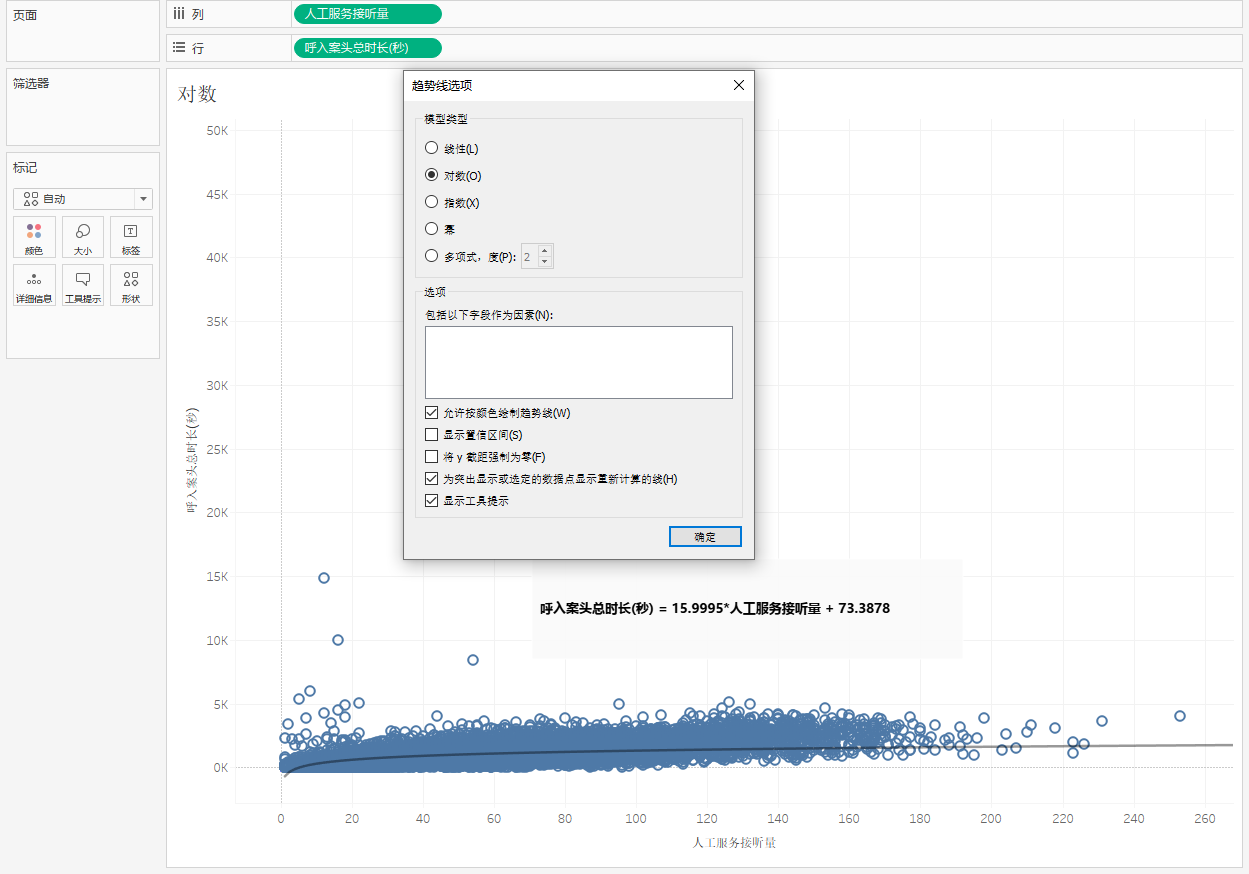Click the 确定 button
The height and width of the screenshot is (874, 1249).
[x=705, y=537]
